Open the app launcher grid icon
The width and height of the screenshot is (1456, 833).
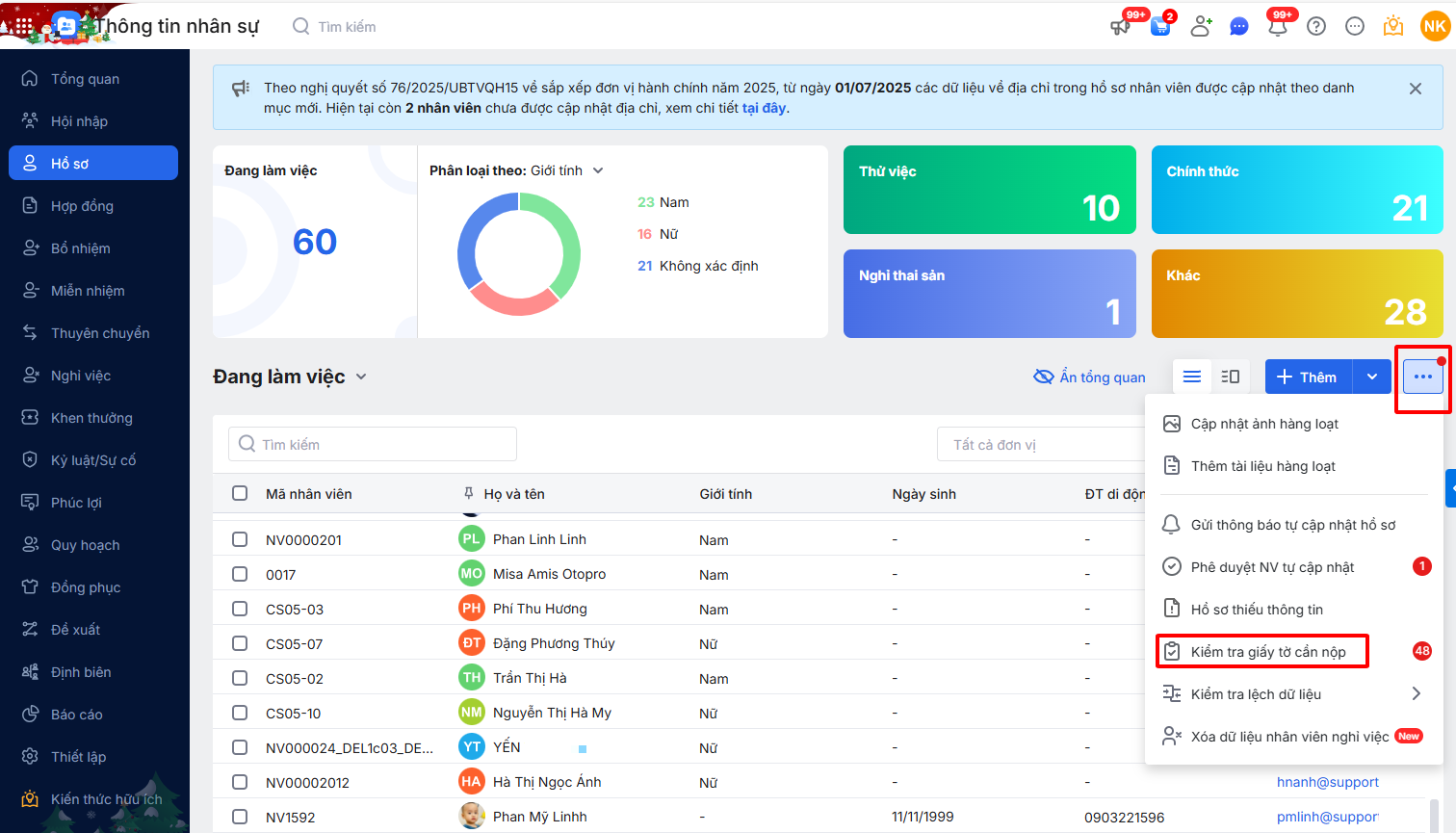point(24,26)
